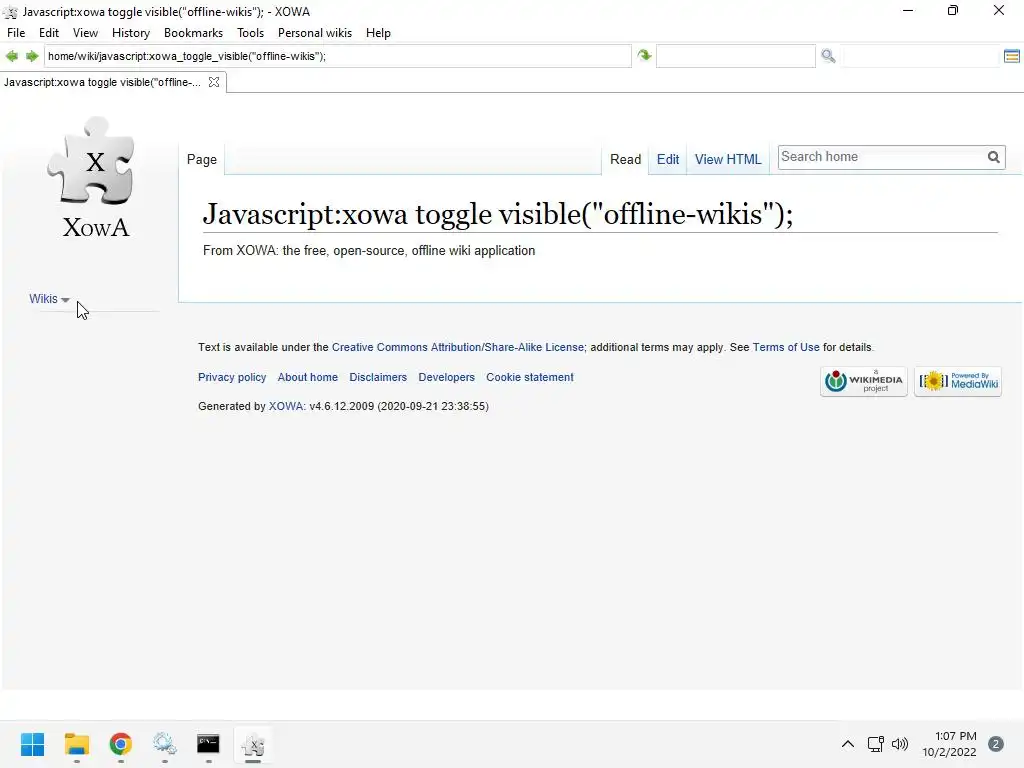Open the Disclaimers link
Screen dimensions: 1024x768
pyautogui.click(x=378, y=377)
